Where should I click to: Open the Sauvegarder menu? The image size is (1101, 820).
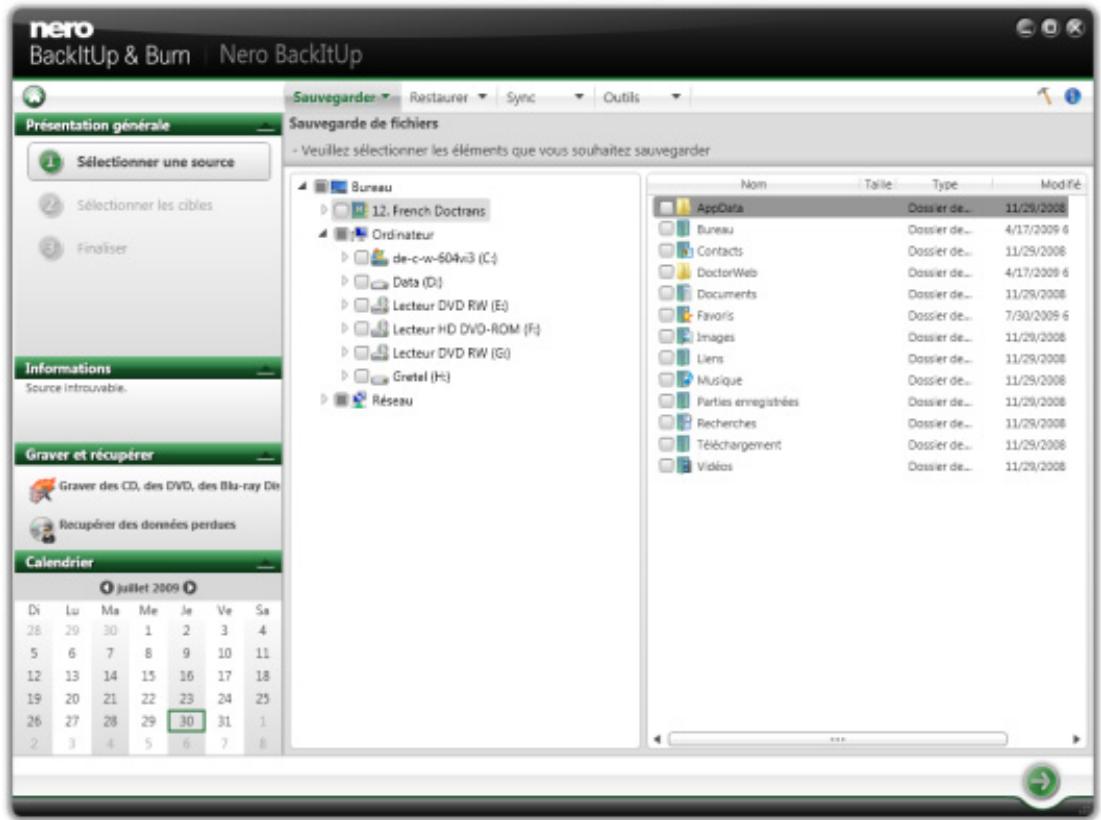[341, 97]
